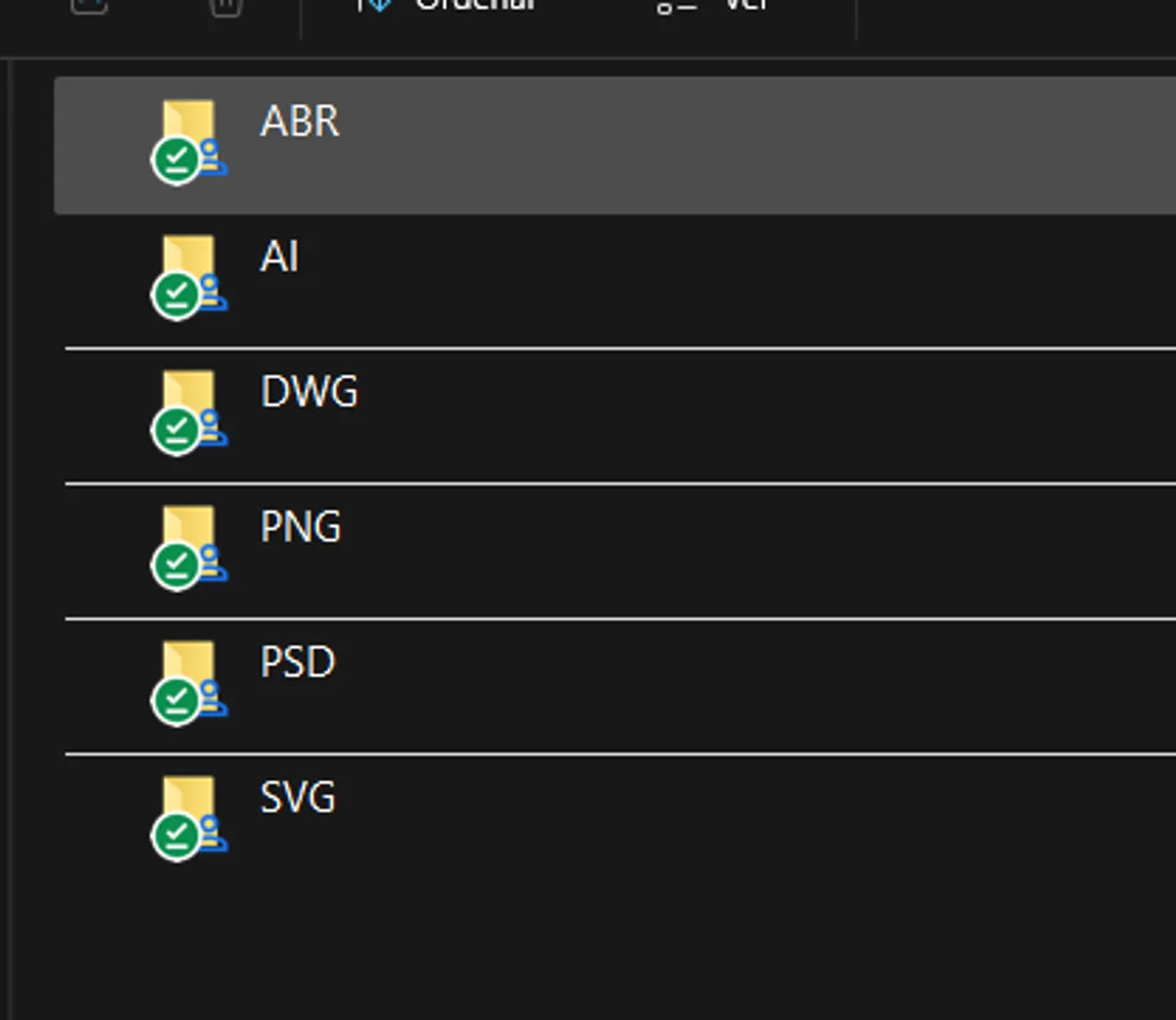
Task: Click shared person badge on AI folder
Action: (x=211, y=293)
